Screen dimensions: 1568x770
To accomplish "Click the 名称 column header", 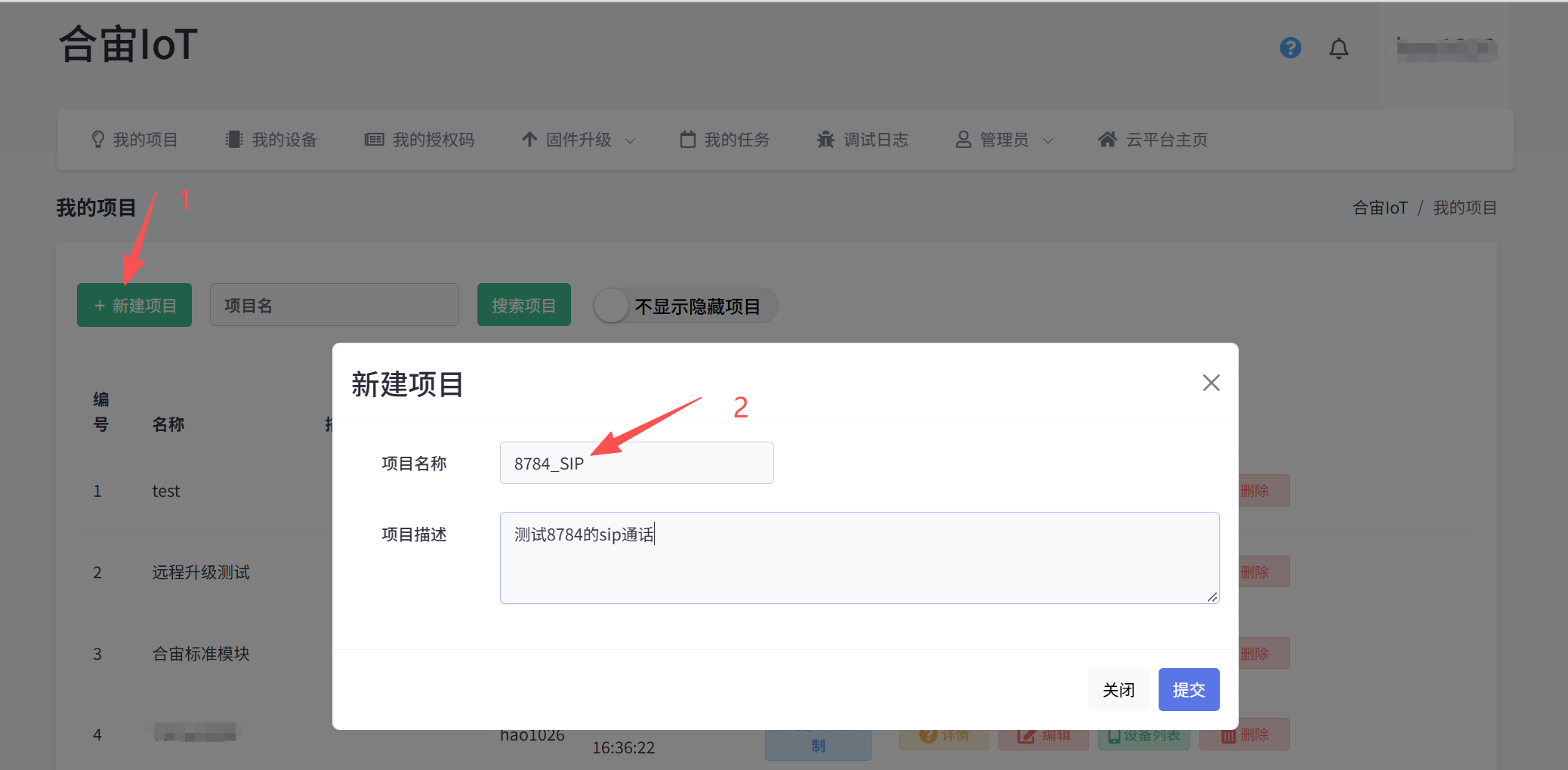I will click(x=168, y=424).
